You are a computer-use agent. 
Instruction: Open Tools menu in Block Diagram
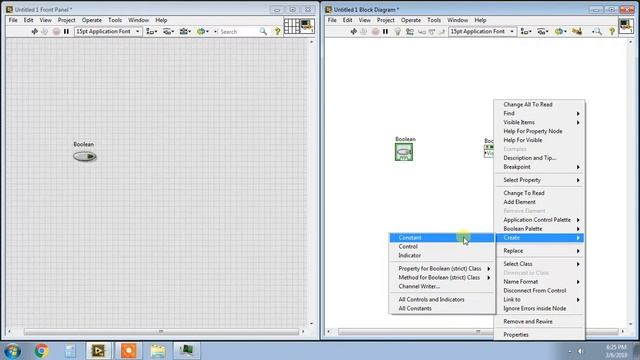(x=434, y=20)
